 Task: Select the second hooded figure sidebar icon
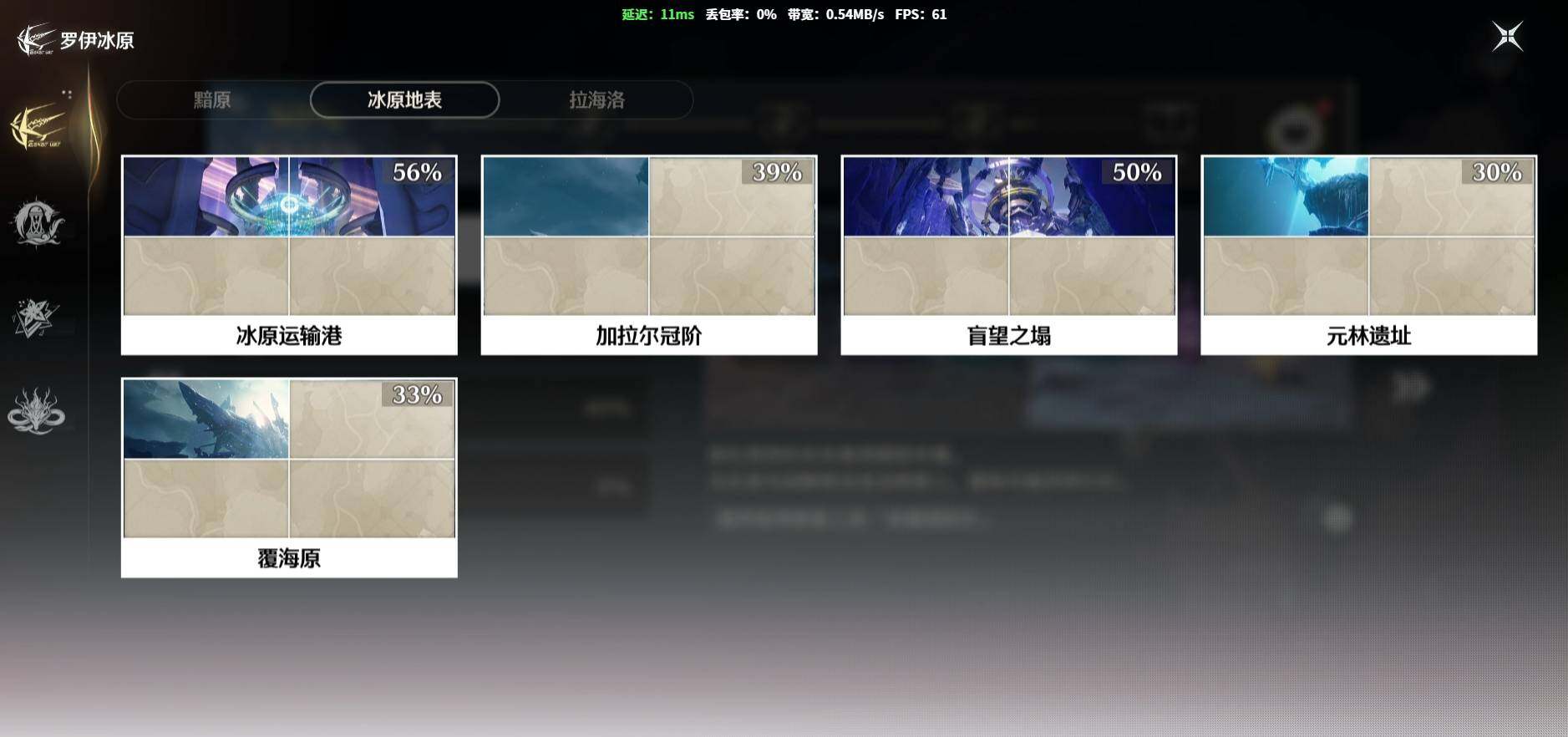pyautogui.click(x=37, y=222)
